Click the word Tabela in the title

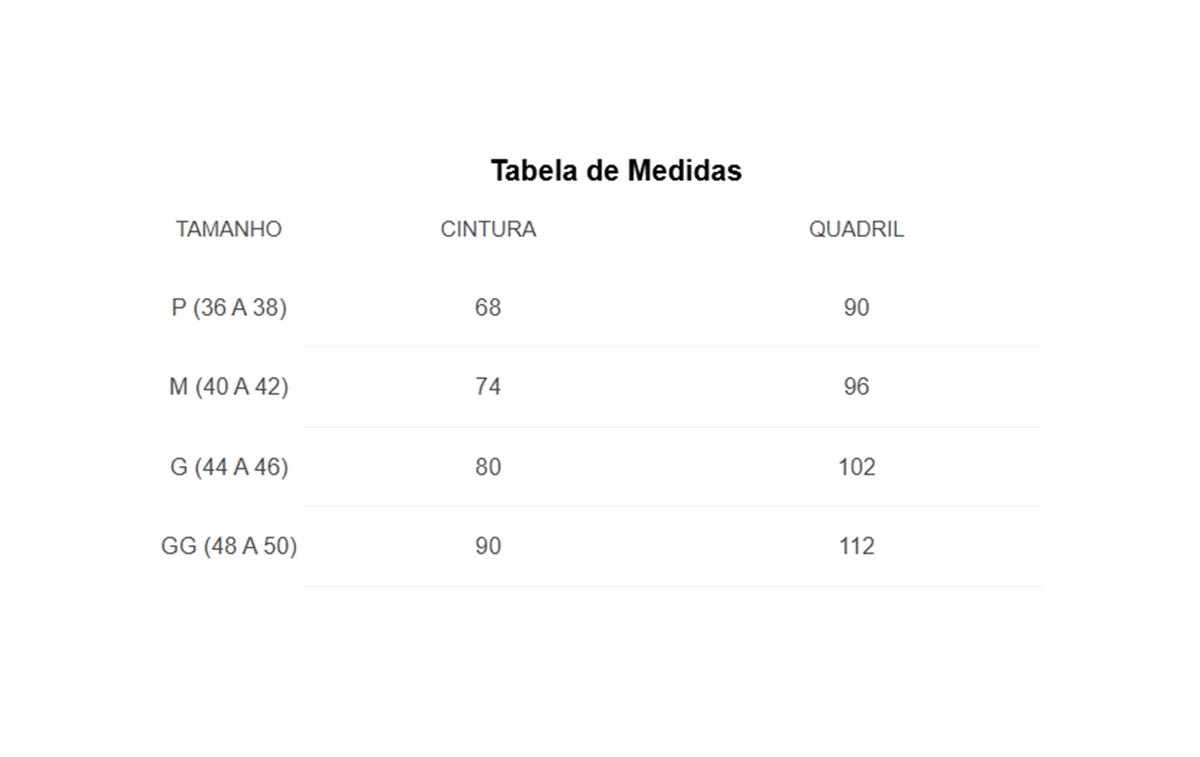click(535, 170)
